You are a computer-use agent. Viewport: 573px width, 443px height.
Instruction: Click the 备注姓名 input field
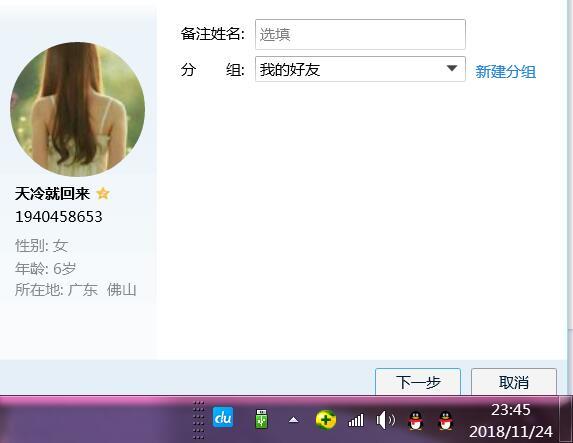[360, 34]
